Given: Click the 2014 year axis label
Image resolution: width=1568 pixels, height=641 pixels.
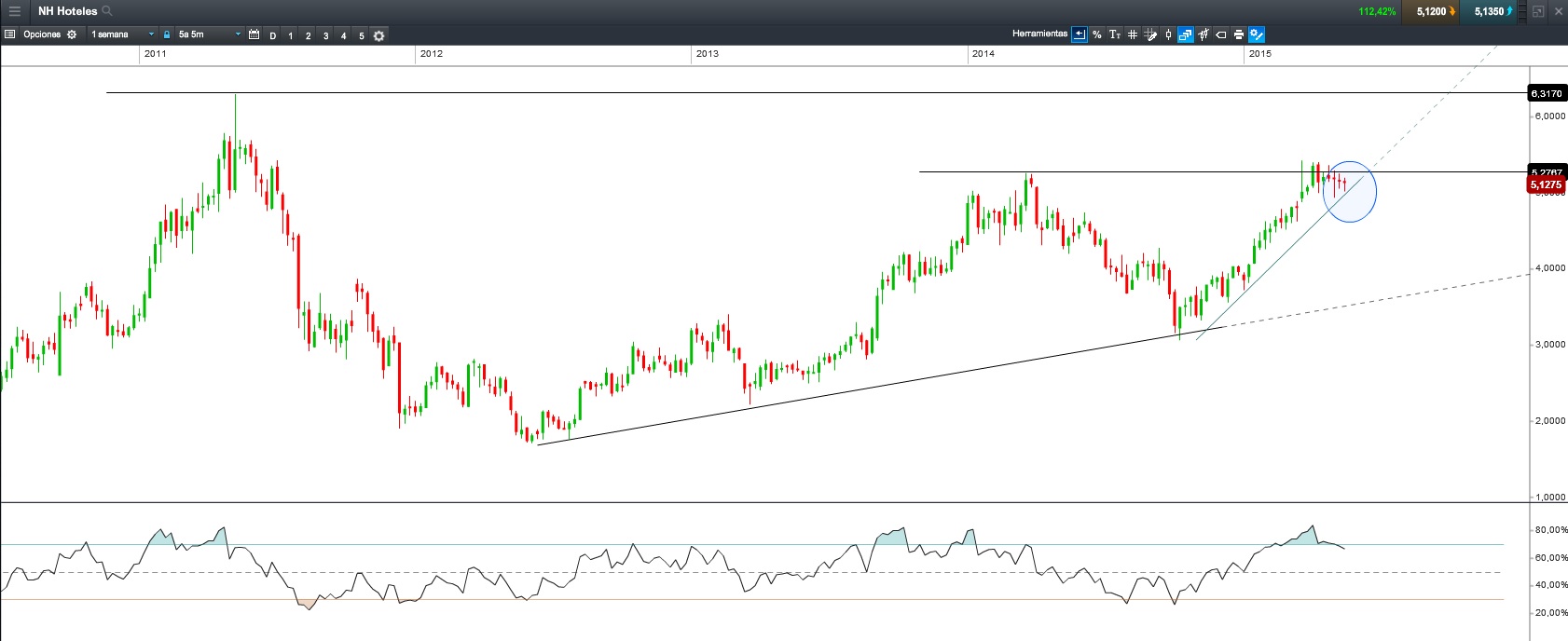Looking at the screenshot, I should pyautogui.click(x=983, y=54).
